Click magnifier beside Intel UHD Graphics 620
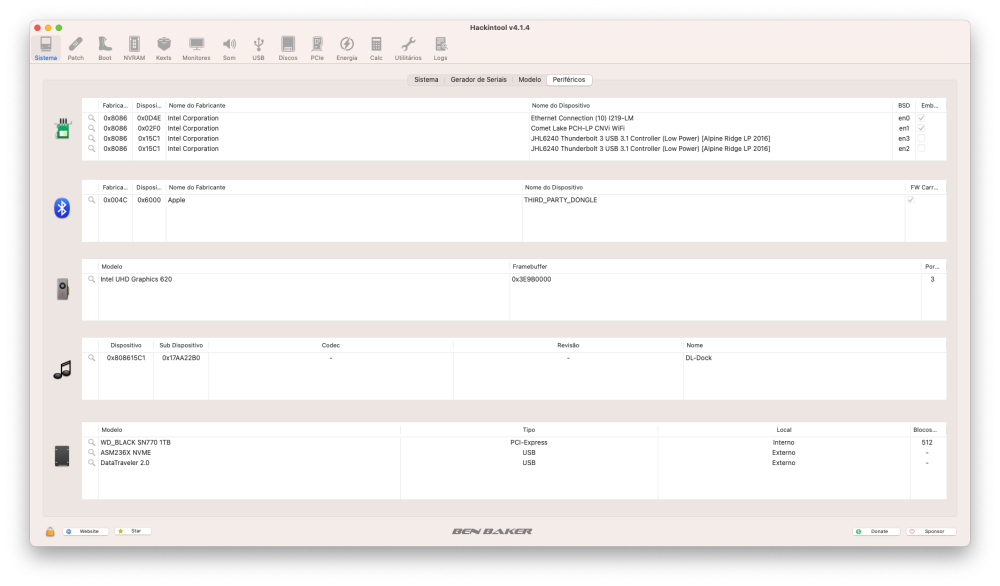 [x=91, y=279]
